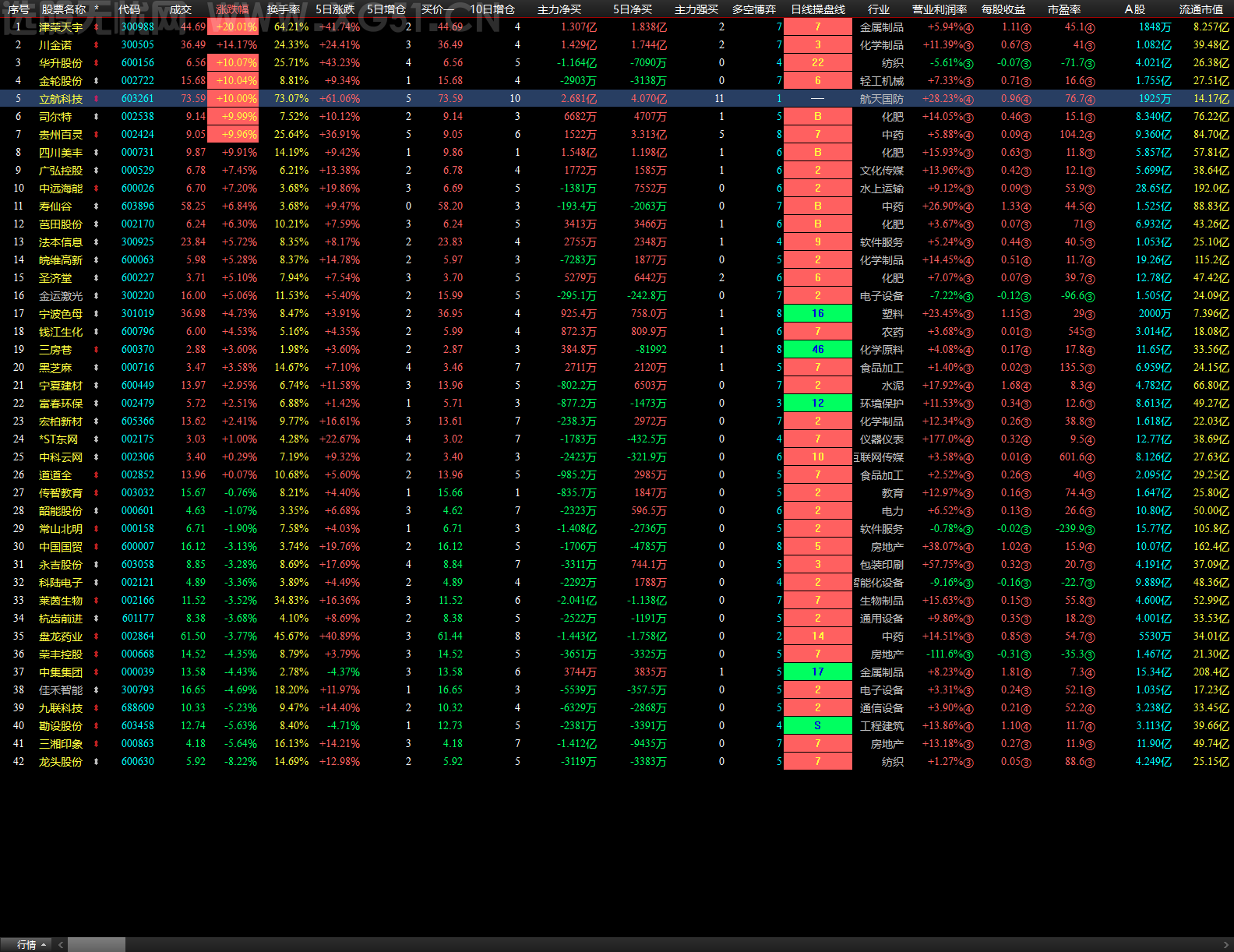Sort by the 5日净买 column header

[633, 9]
